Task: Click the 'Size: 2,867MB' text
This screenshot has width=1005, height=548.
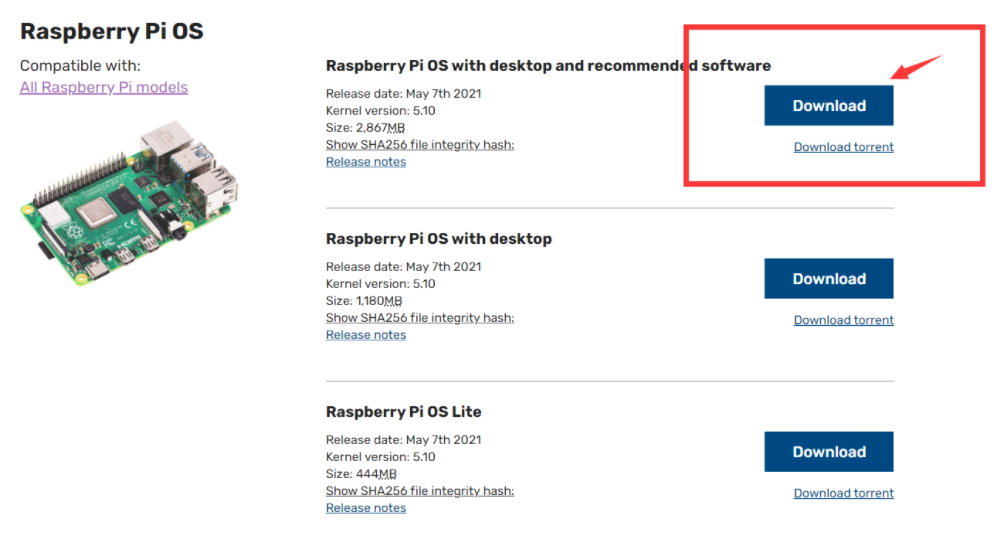Action: (x=365, y=128)
